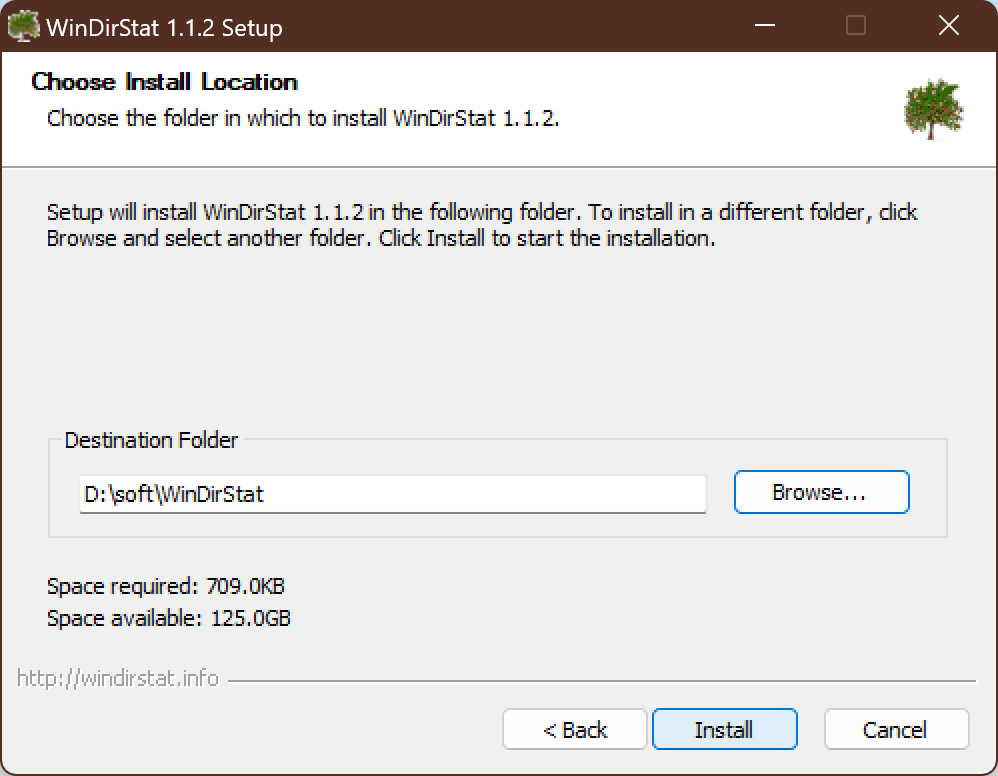Click the "WinDirStat 1.1.2 Setup" window title
The height and width of the screenshot is (776, 998).
pos(164,28)
